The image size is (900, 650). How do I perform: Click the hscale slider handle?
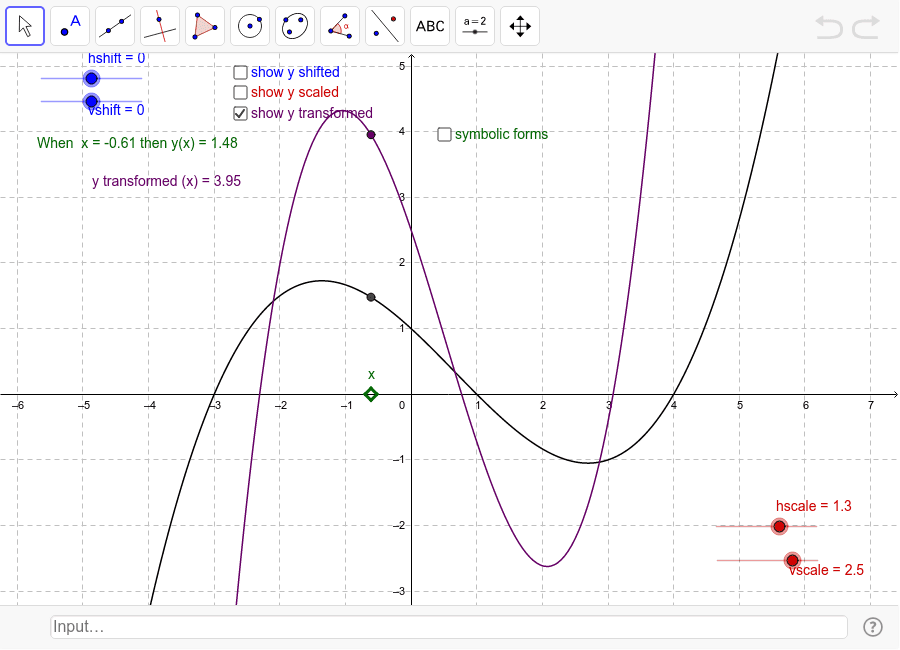pos(779,526)
